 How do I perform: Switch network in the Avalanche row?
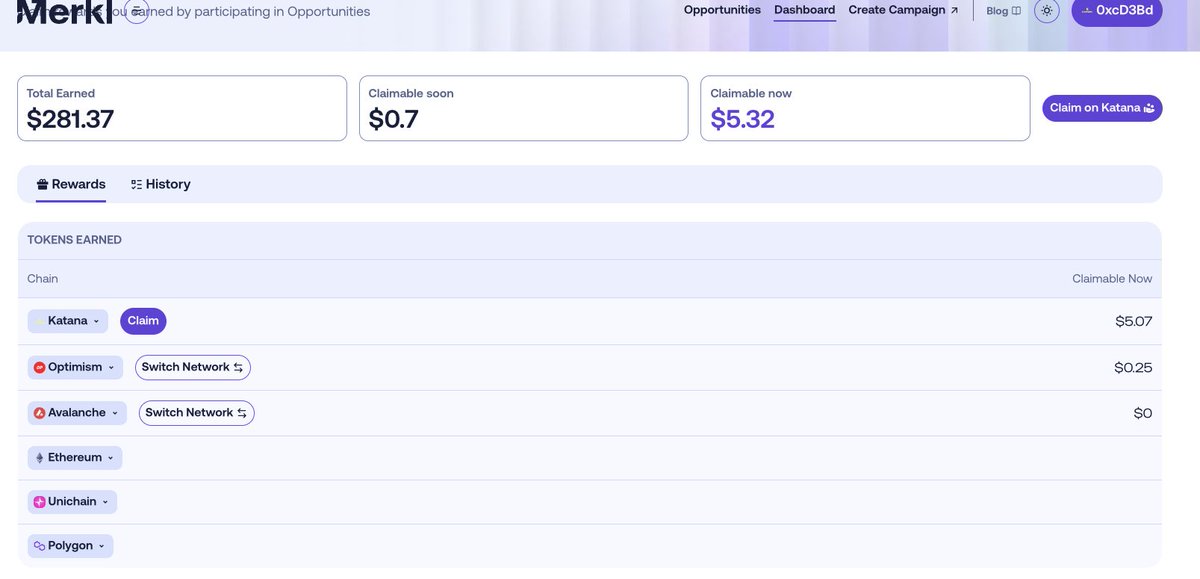[196, 412]
